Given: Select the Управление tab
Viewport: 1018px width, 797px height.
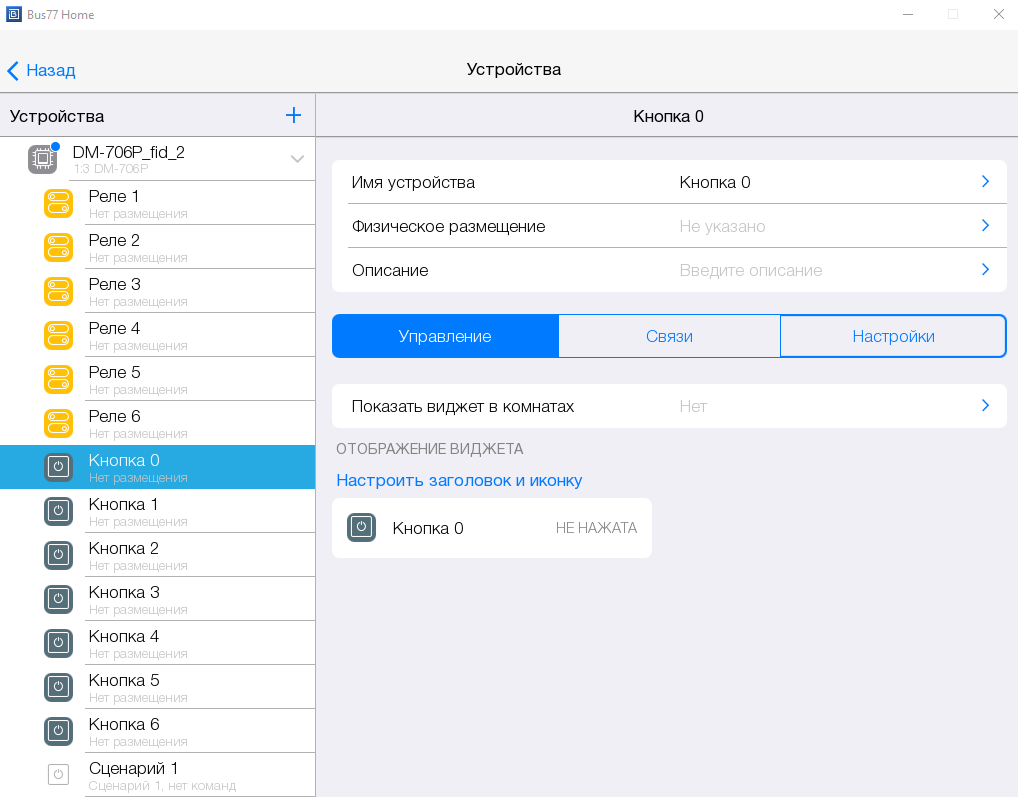Looking at the screenshot, I should click(x=445, y=336).
